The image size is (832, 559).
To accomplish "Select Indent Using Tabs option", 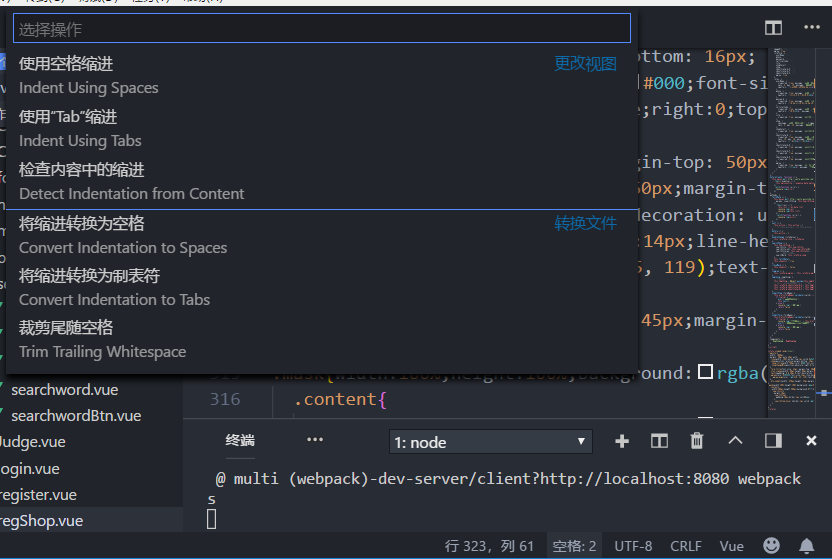I will 322,128.
